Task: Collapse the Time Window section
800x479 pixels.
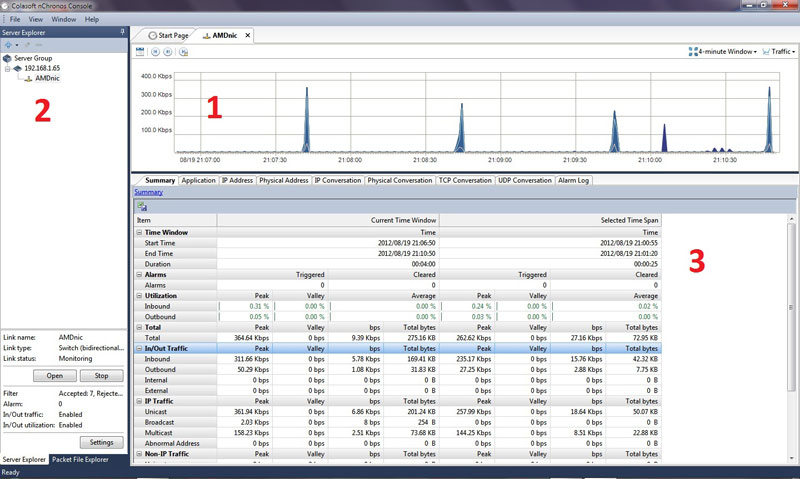Action: tap(139, 233)
